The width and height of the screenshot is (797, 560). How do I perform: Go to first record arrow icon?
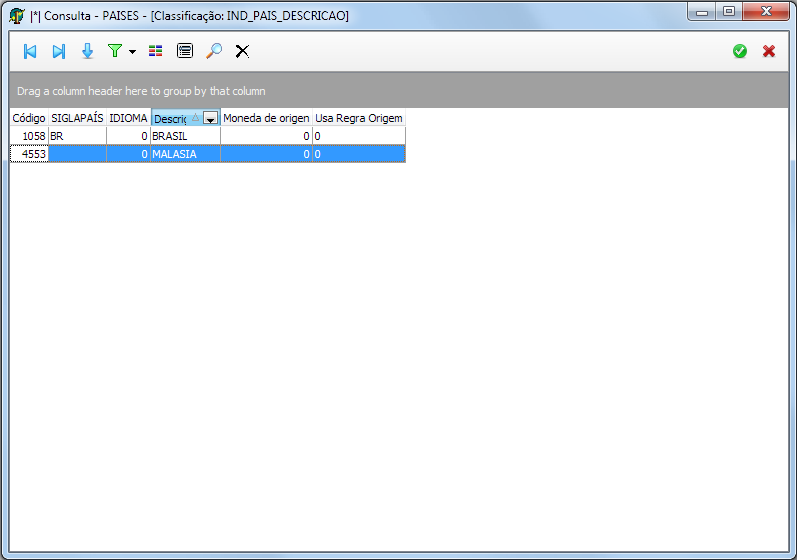click(x=30, y=51)
